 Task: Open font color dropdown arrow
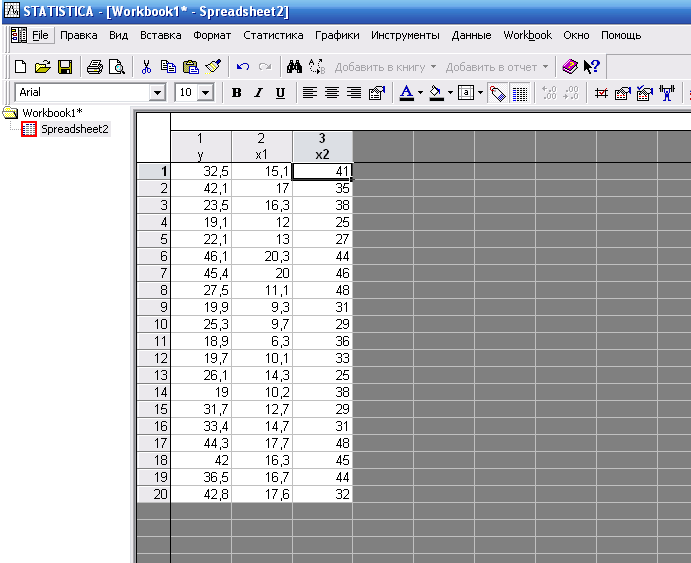420,93
